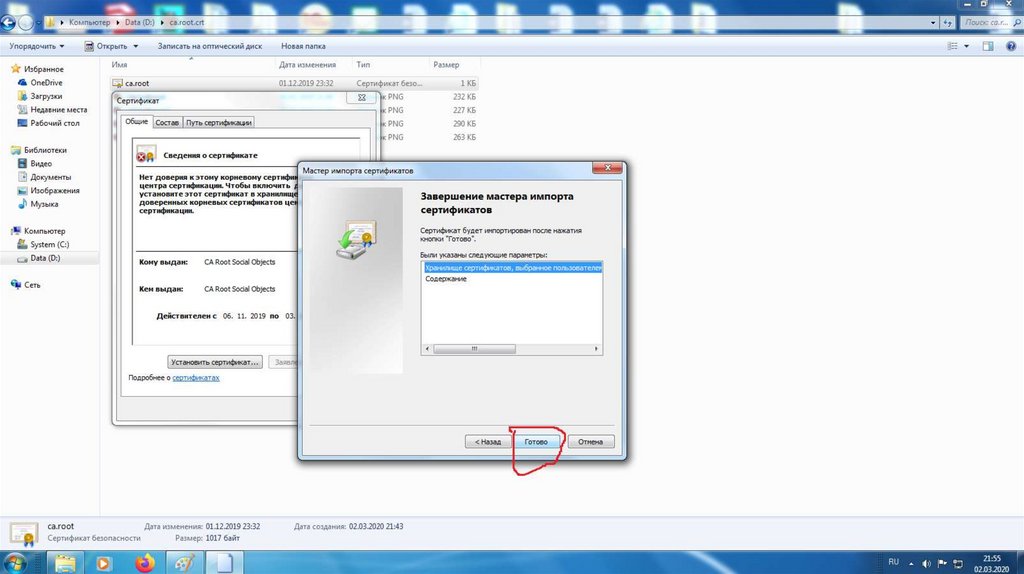Open the Упорядочить dropdown menu
The height and width of the screenshot is (574, 1024).
click(37, 46)
